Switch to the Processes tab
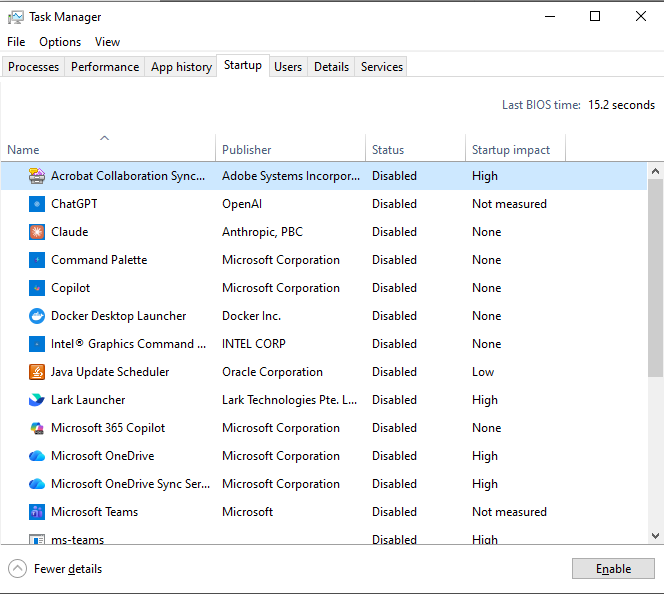Viewport: 664px width, 594px height. tap(33, 67)
